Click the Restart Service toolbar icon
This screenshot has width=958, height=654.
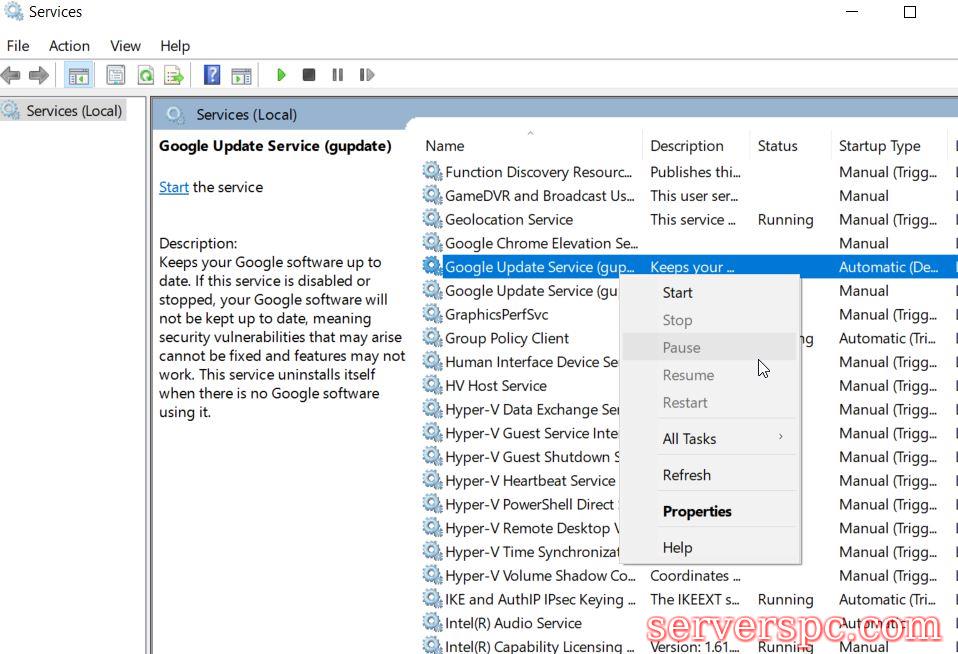[x=366, y=75]
